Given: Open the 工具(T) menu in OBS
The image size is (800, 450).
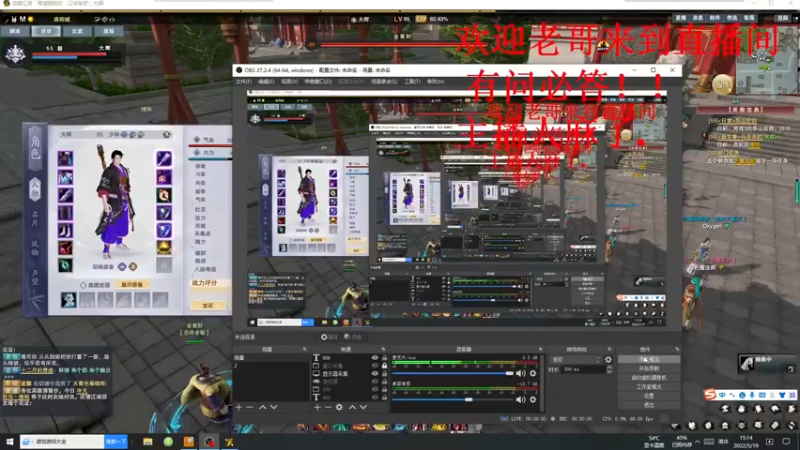Looking at the screenshot, I should pyautogui.click(x=412, y=82).
